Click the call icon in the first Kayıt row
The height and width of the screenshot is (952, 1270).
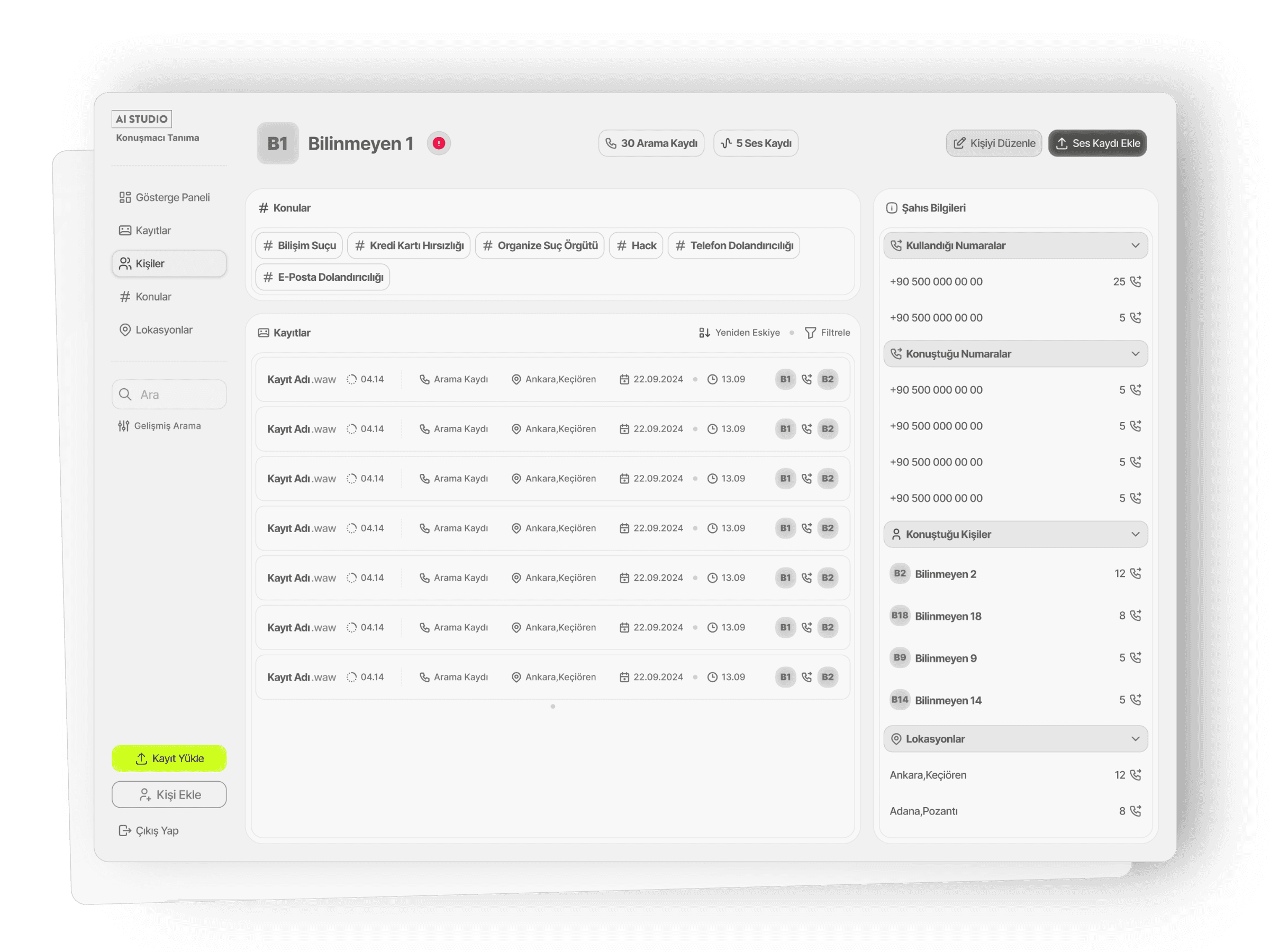coord(806,379)
